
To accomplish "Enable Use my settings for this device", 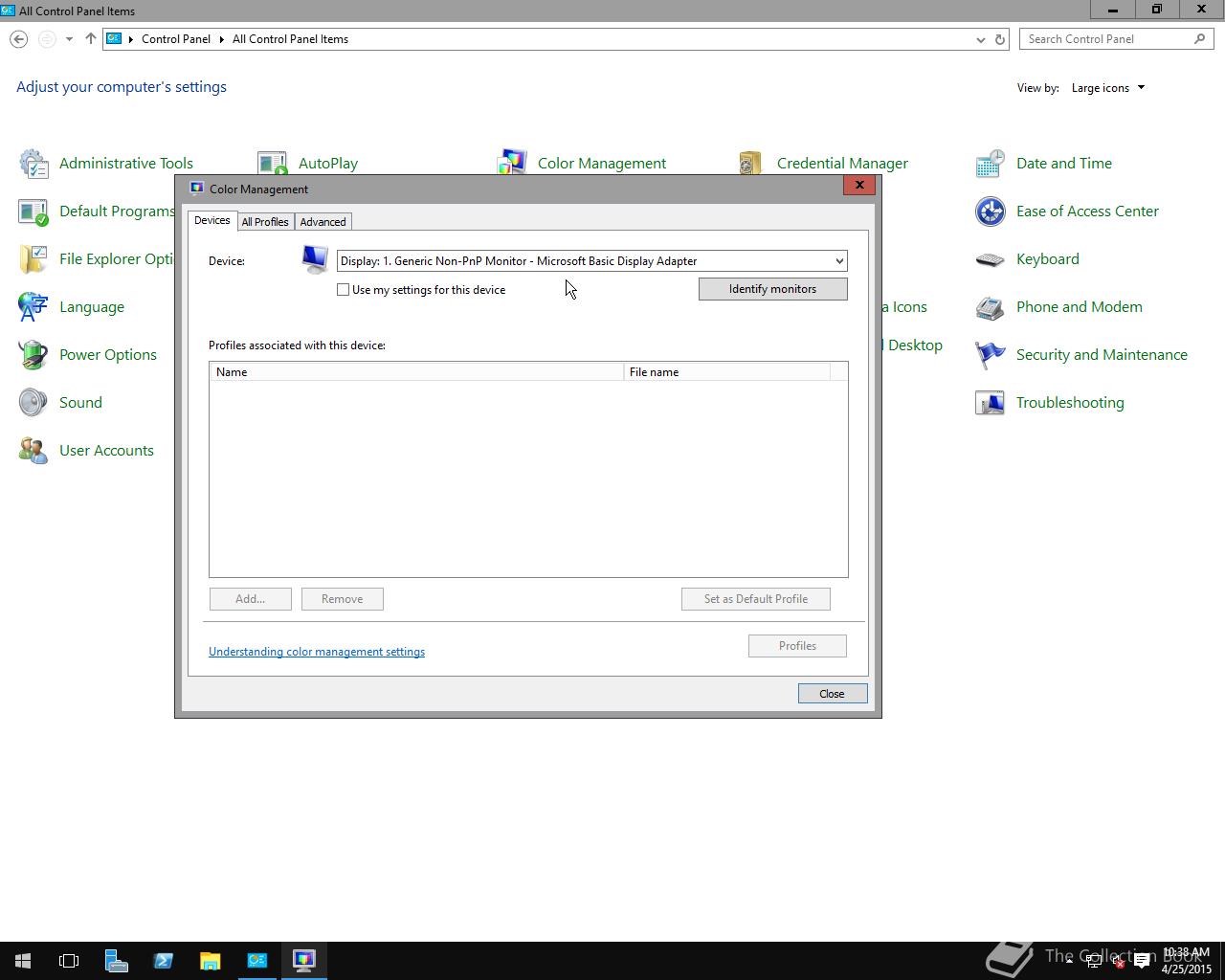I will pyautogui.click(x=343, y=290).
